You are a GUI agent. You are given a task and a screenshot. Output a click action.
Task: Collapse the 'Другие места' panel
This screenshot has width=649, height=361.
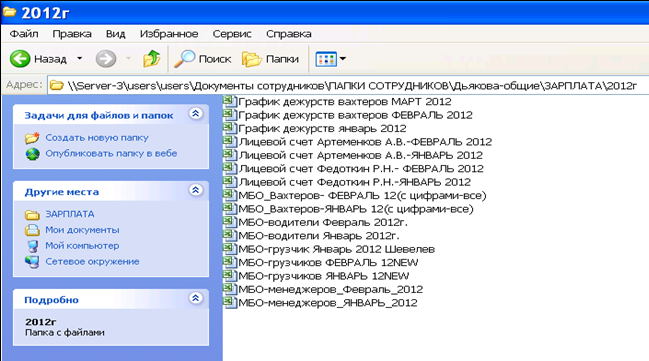[195, 190]
